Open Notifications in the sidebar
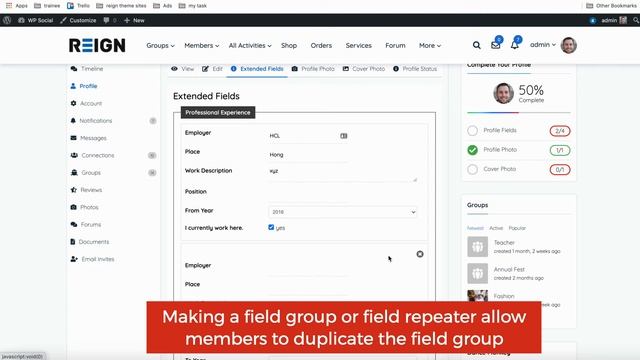The width and height of the screenshot is (640, 360). [91, 121]
